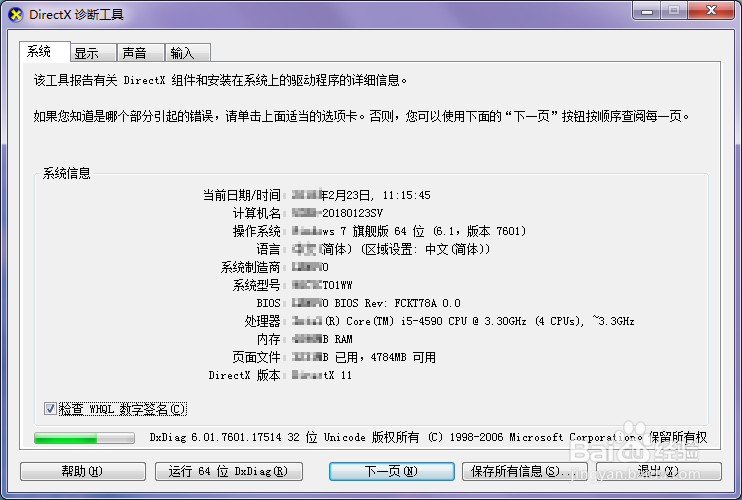Click the page file value 4784MB 可用
The image size is (742, 500).
click(363, 357)
